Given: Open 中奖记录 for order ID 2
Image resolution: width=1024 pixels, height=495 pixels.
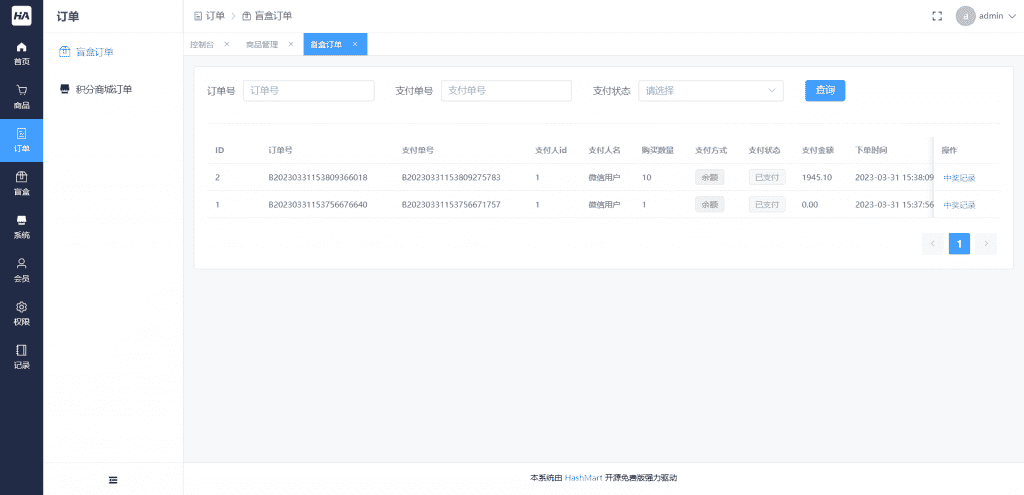Looking at the screenshot, I should pos(959,178).
